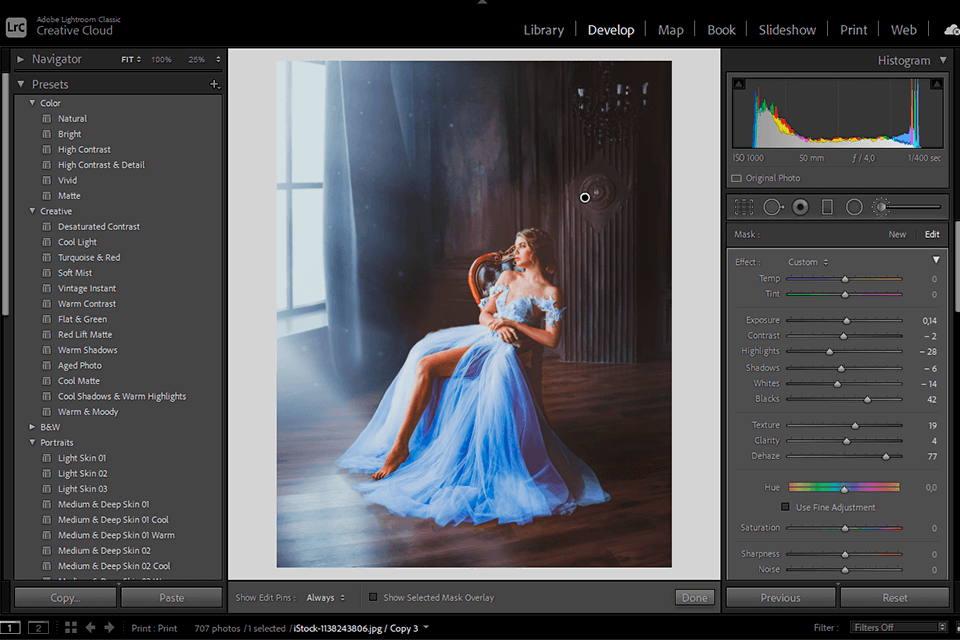Open the Slideshow module

click(786, 30)
